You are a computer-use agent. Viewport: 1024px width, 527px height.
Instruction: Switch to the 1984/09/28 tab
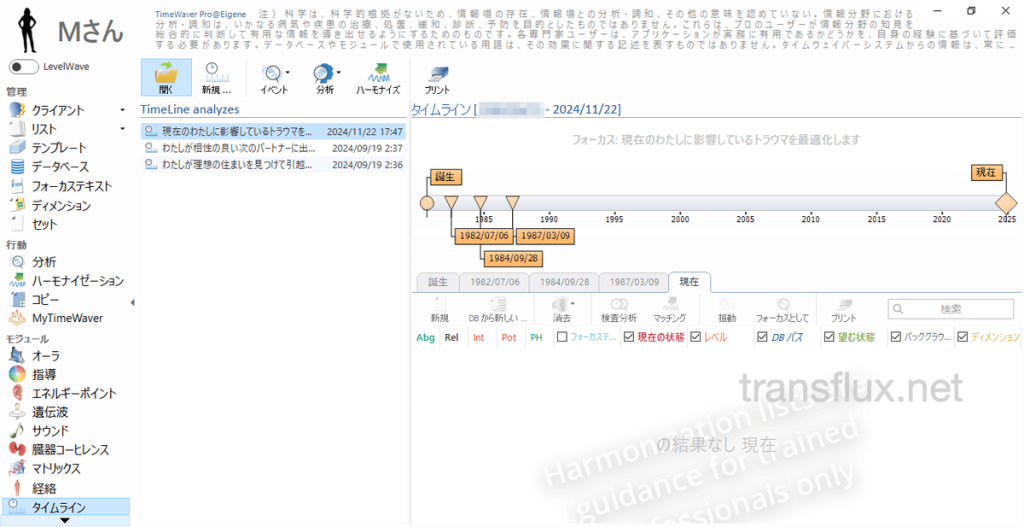[x=564, y=282]
